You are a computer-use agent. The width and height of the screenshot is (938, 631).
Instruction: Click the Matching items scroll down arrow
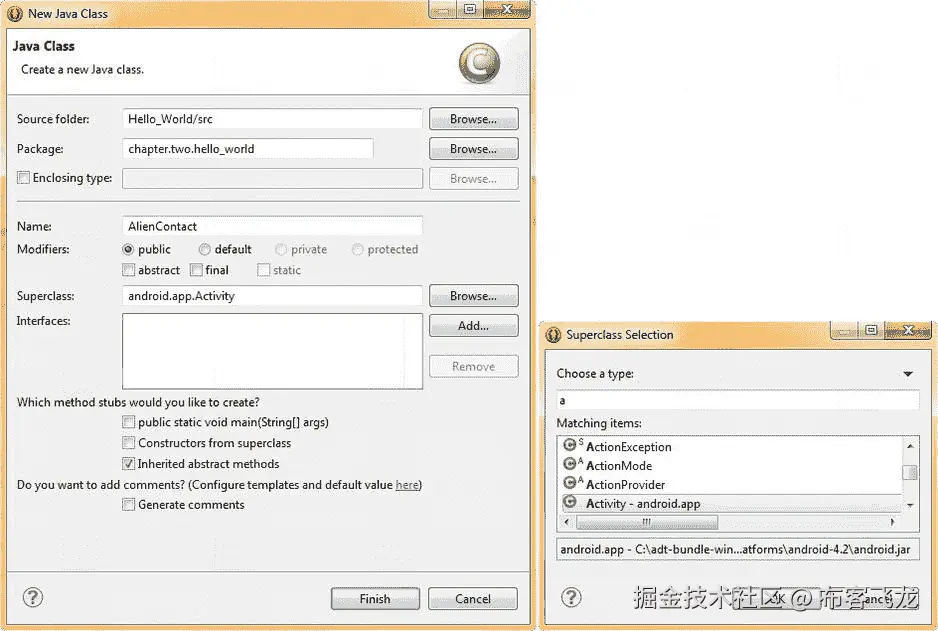(x=910, y=505)
